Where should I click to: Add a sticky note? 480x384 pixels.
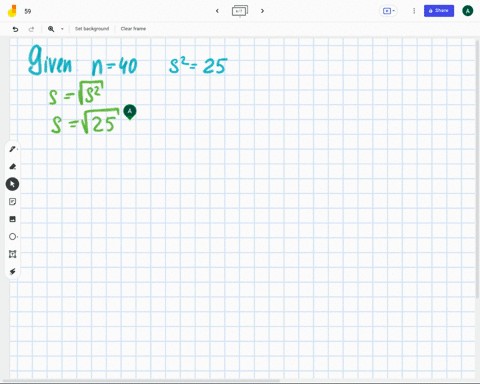pos(12,202)
